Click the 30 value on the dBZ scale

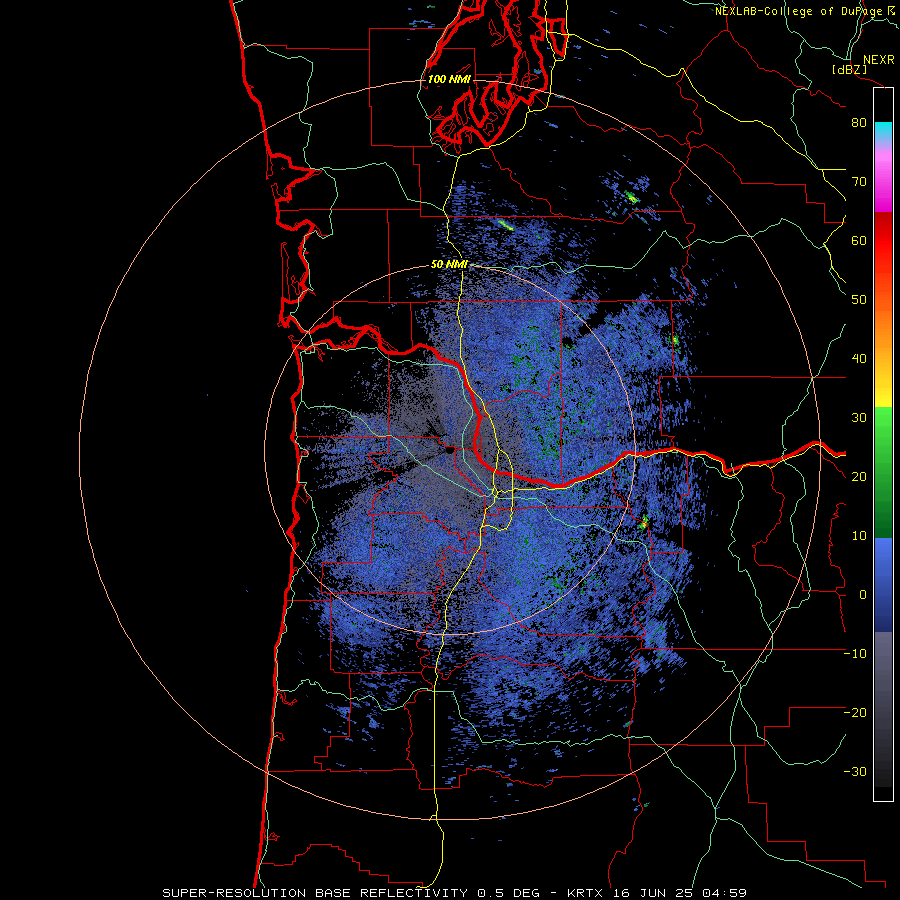859,417
